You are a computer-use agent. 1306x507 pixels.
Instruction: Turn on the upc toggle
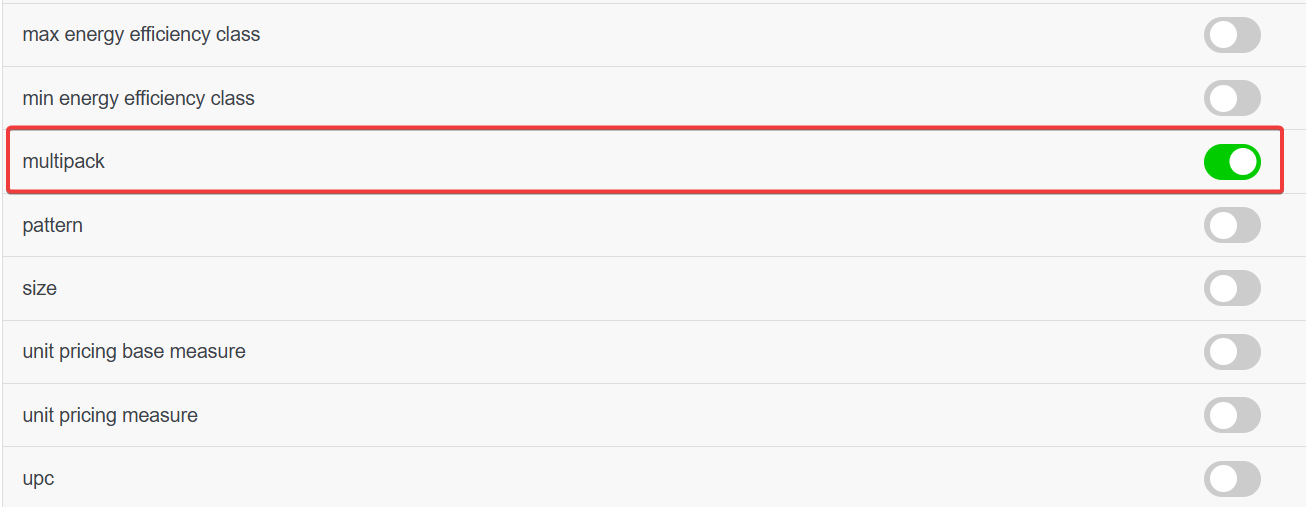click(1232, 479)
